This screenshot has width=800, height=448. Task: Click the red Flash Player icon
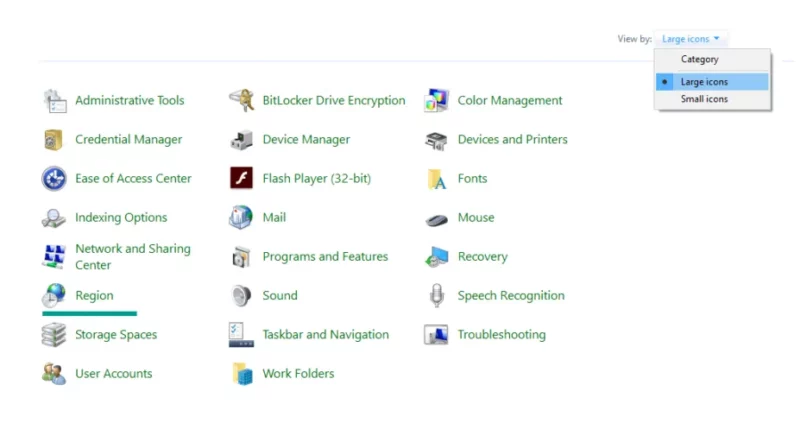(x=241, y=178)
